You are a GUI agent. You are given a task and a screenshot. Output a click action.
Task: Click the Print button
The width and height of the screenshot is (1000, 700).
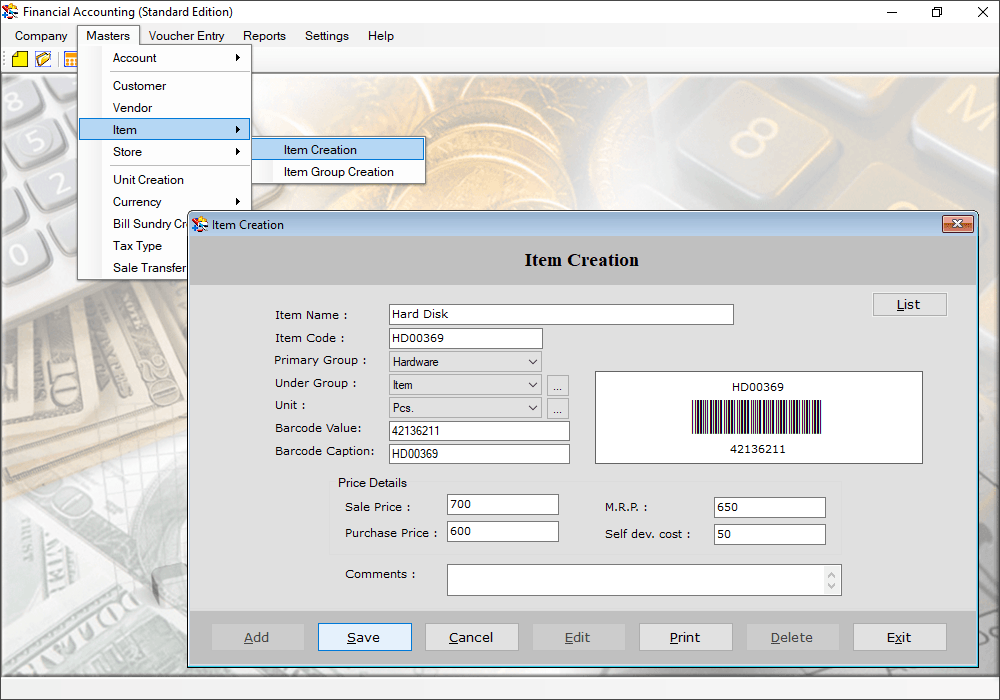686,638
